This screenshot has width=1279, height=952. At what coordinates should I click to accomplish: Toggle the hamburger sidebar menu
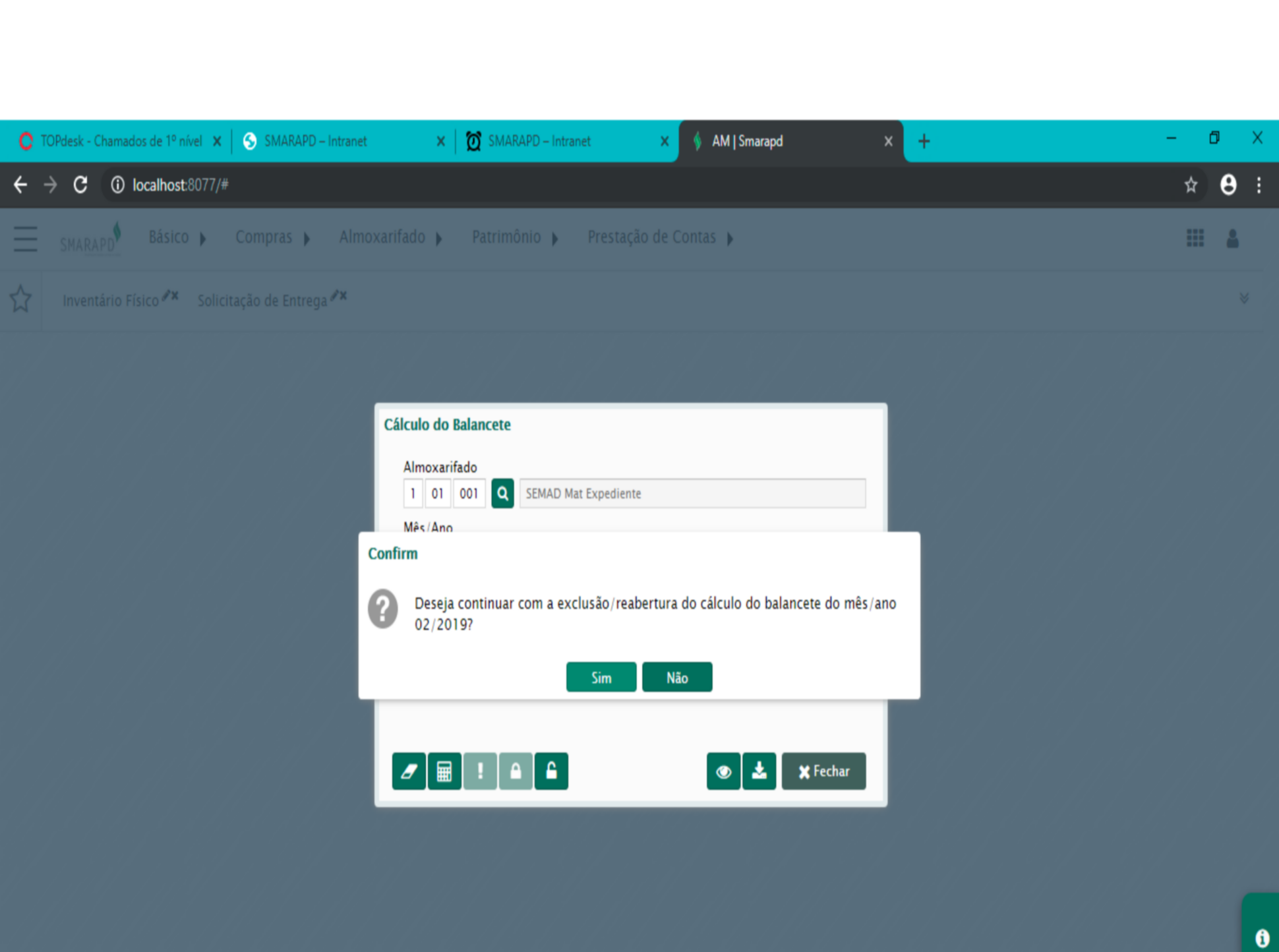pos(25,239)
